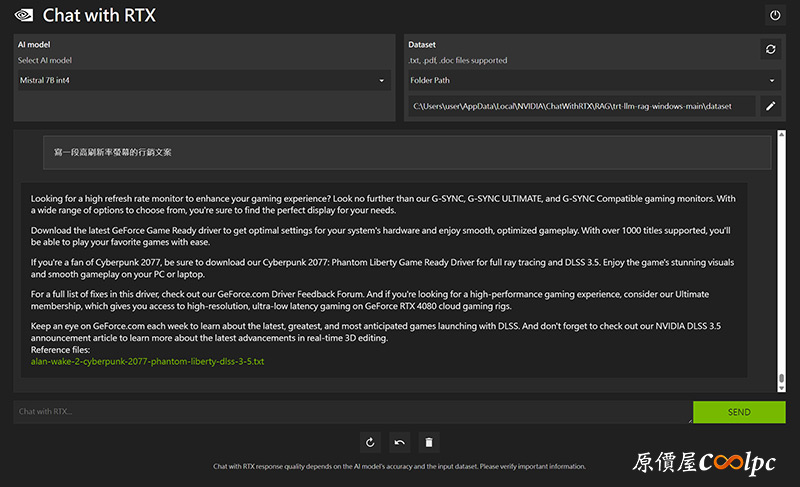Click paragraph starting 'If you're a fan of Cyberpunk'
The width and height of the screenshot is (800, 487).
[x=382, y=268]
